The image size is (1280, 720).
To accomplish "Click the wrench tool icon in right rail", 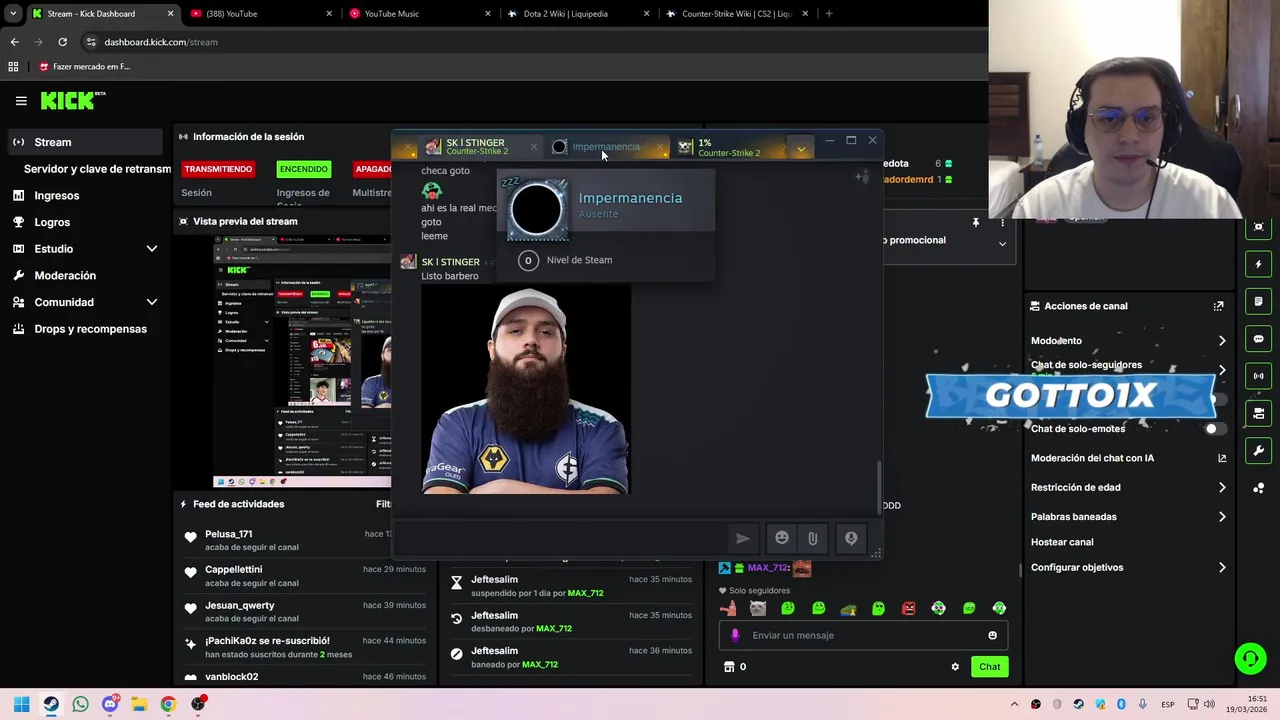I will click(x=1259, y=450).
